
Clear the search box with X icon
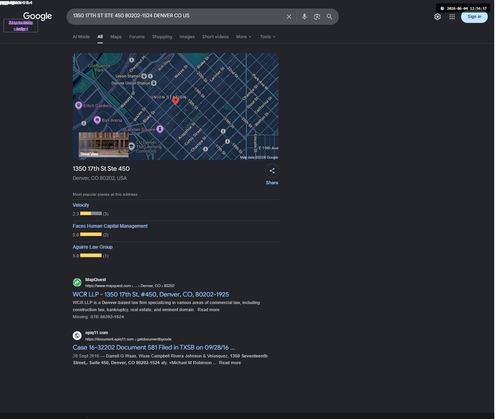click(x=289, y=17)
